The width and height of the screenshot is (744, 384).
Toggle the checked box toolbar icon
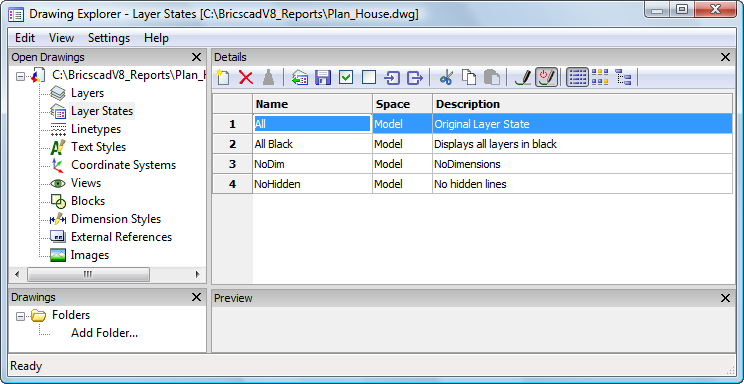pos(346,77)
